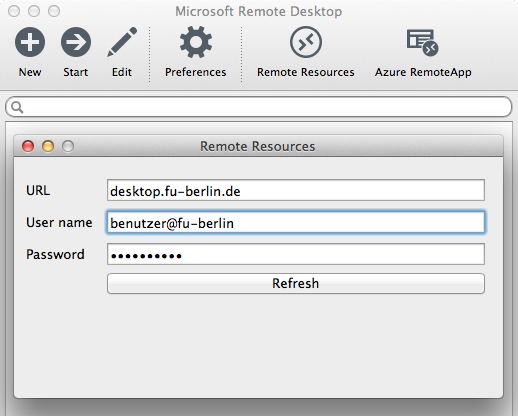The width and height of the screenshot is (518, 416).
Task: Zoom the Microsoft Remote Desktop main window
Action: click(54, 11)
